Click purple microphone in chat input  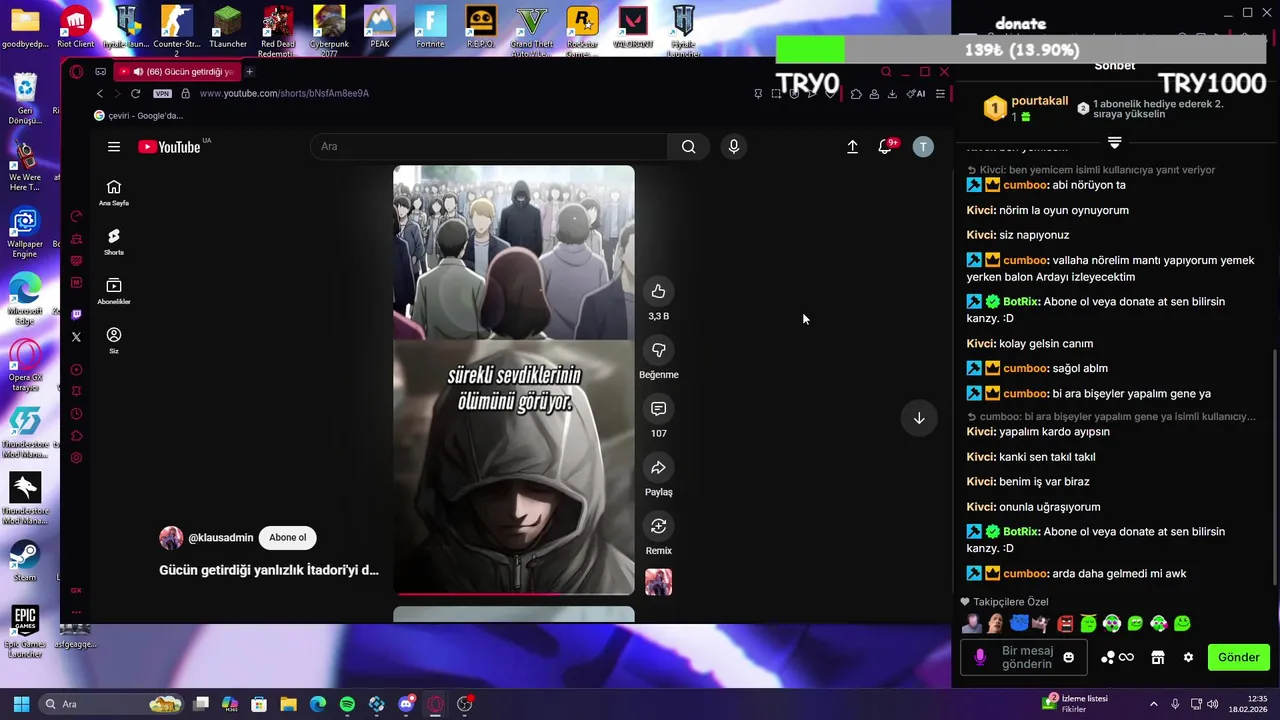(x=980, y=657)
